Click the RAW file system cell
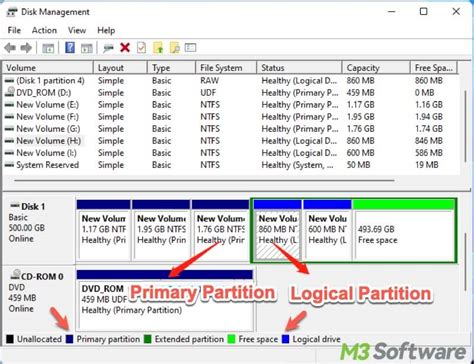Screen dimensions: 474x364 point(210,81)
